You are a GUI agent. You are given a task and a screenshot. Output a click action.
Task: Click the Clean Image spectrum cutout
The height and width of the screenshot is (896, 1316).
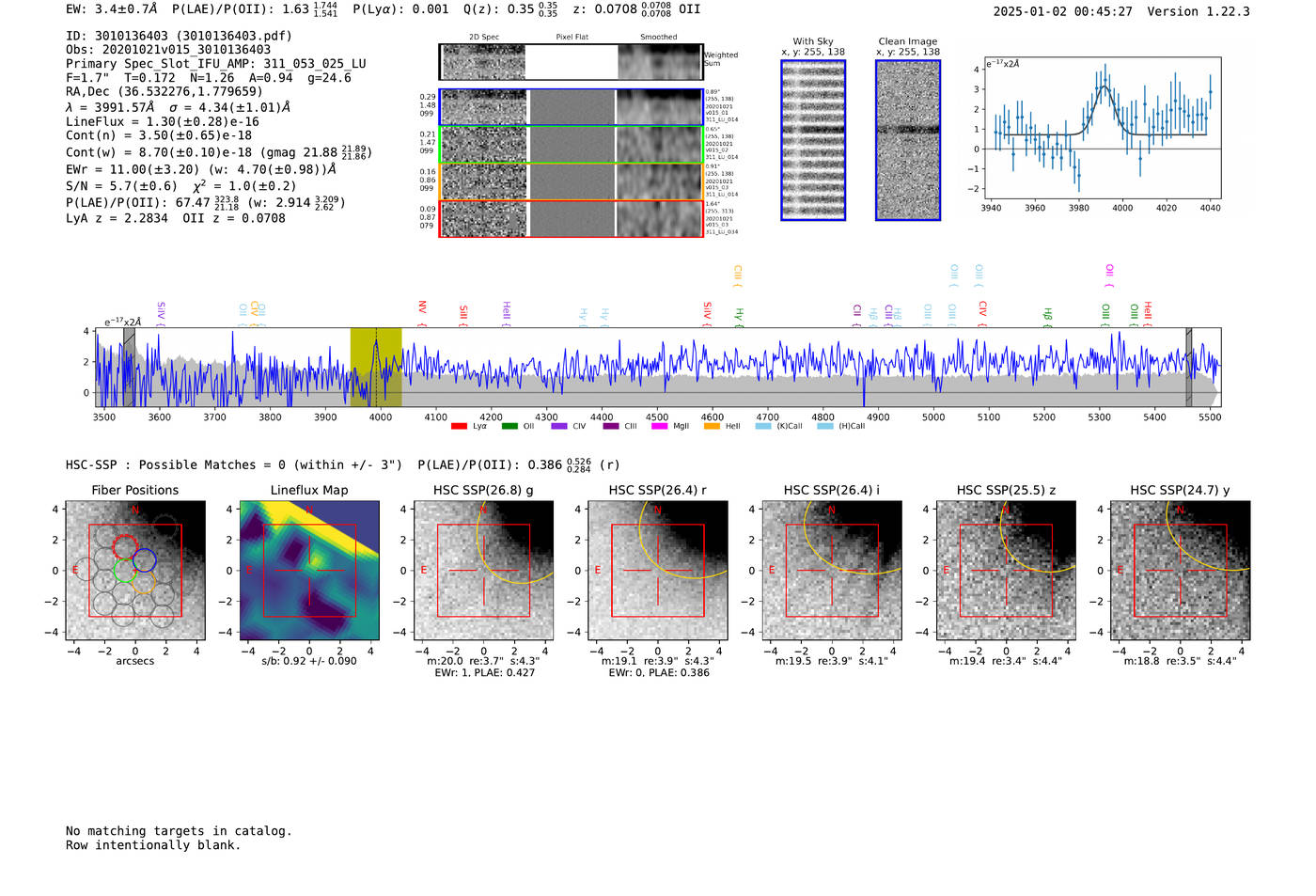[x=908, y=140]
